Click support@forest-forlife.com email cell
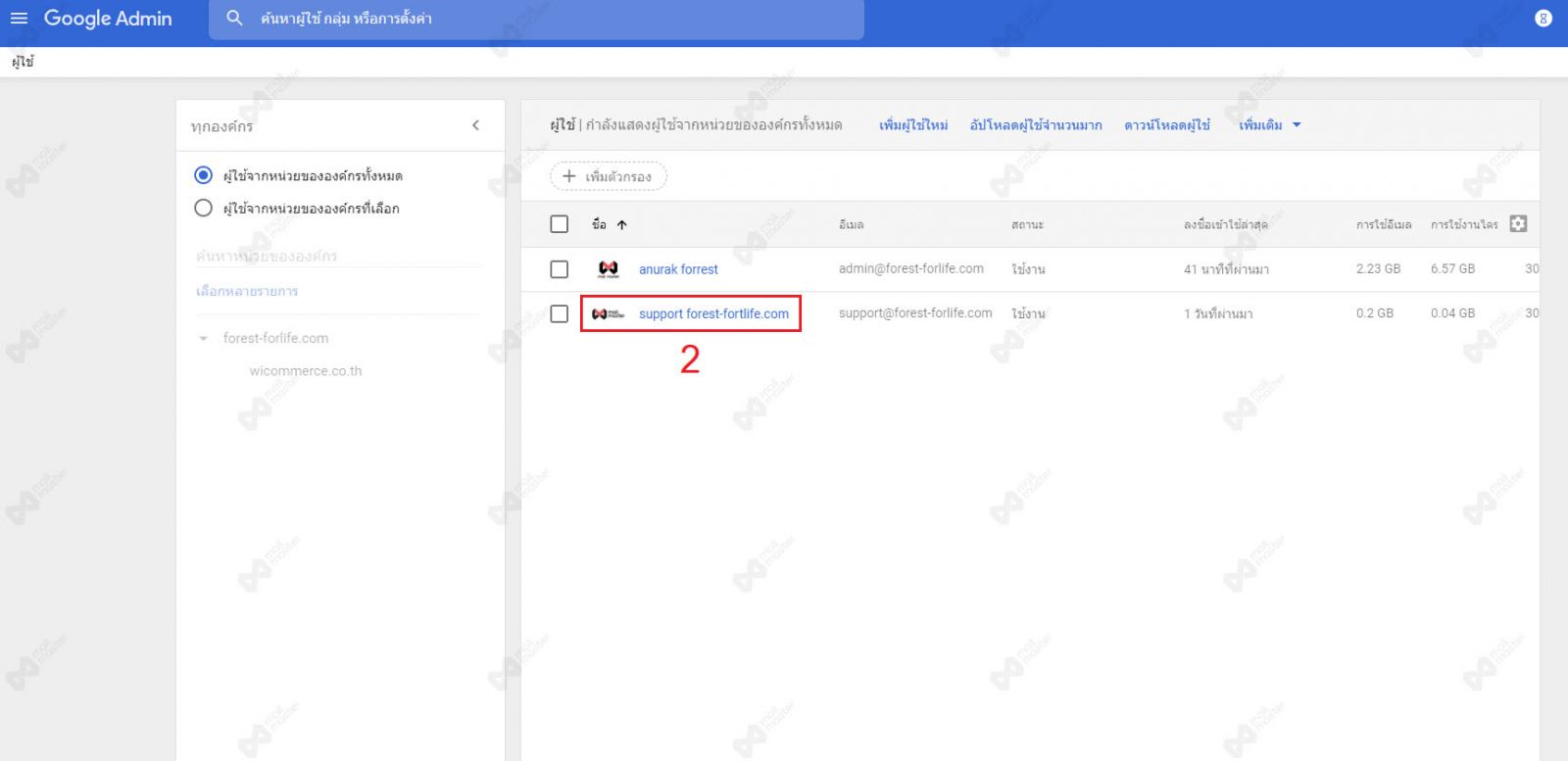 click(915, 313)
